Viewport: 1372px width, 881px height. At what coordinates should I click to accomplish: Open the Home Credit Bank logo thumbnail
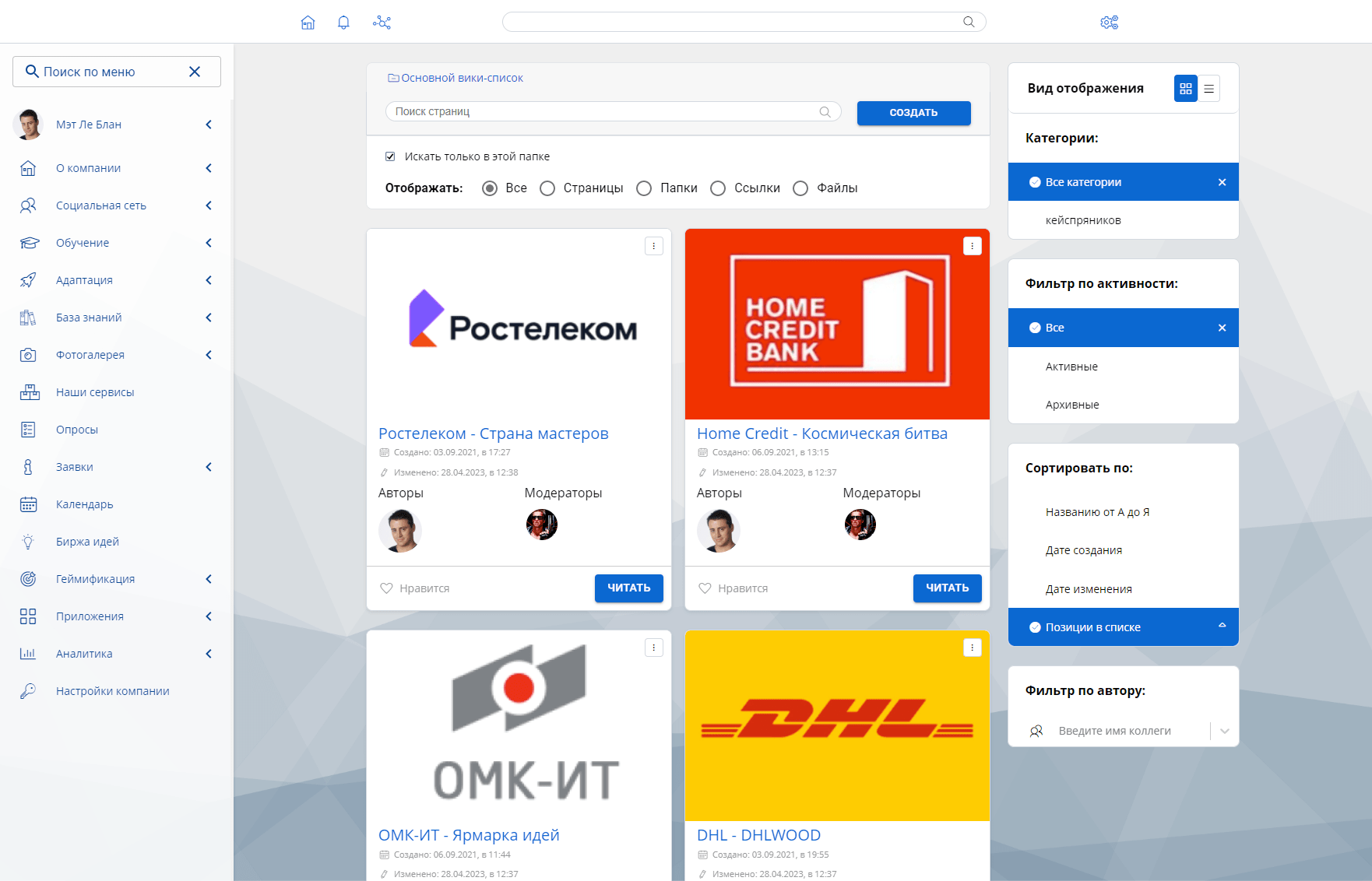pos(837,324)
